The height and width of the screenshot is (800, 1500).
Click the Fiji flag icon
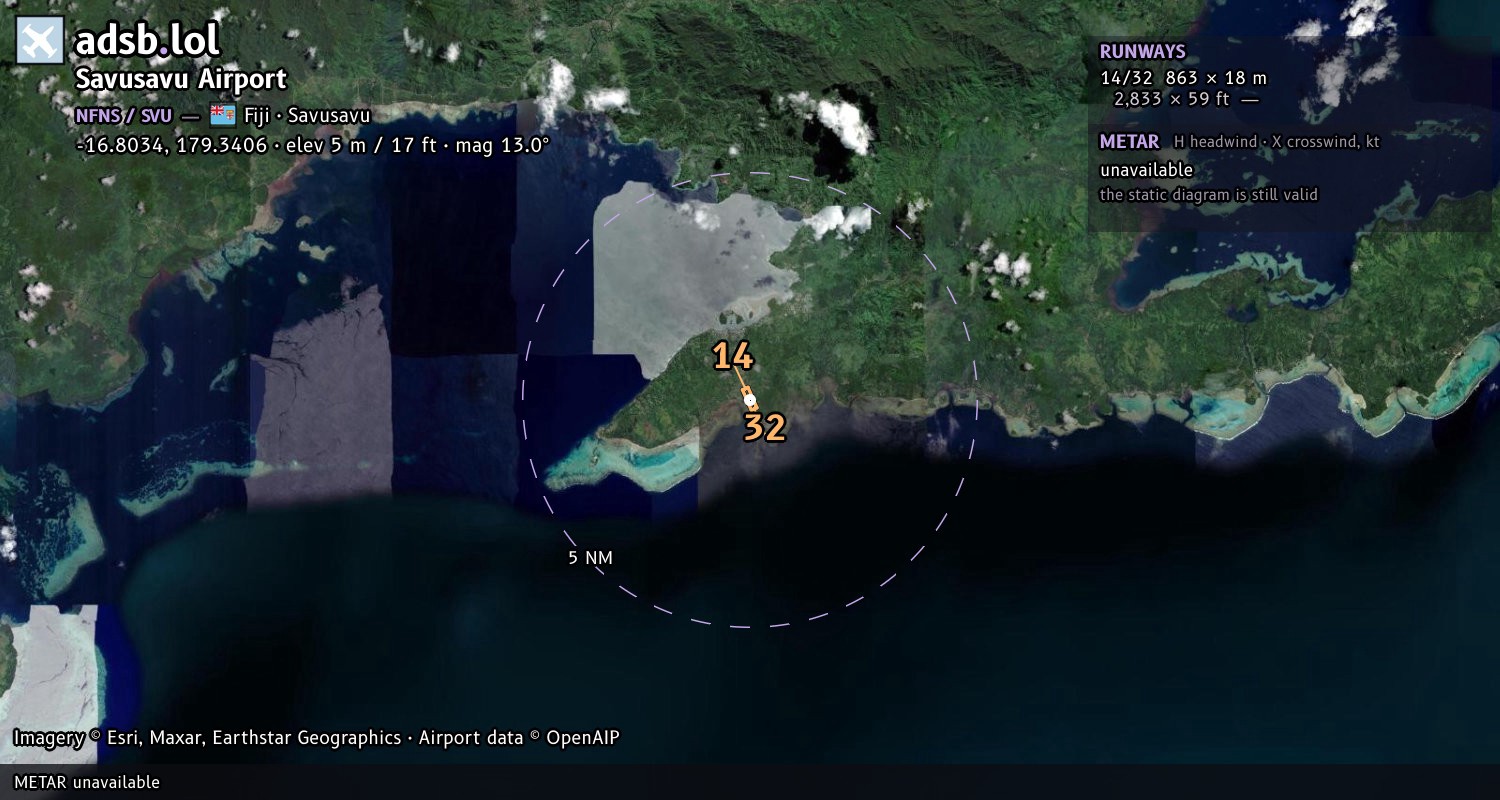(x=222, y=115)
